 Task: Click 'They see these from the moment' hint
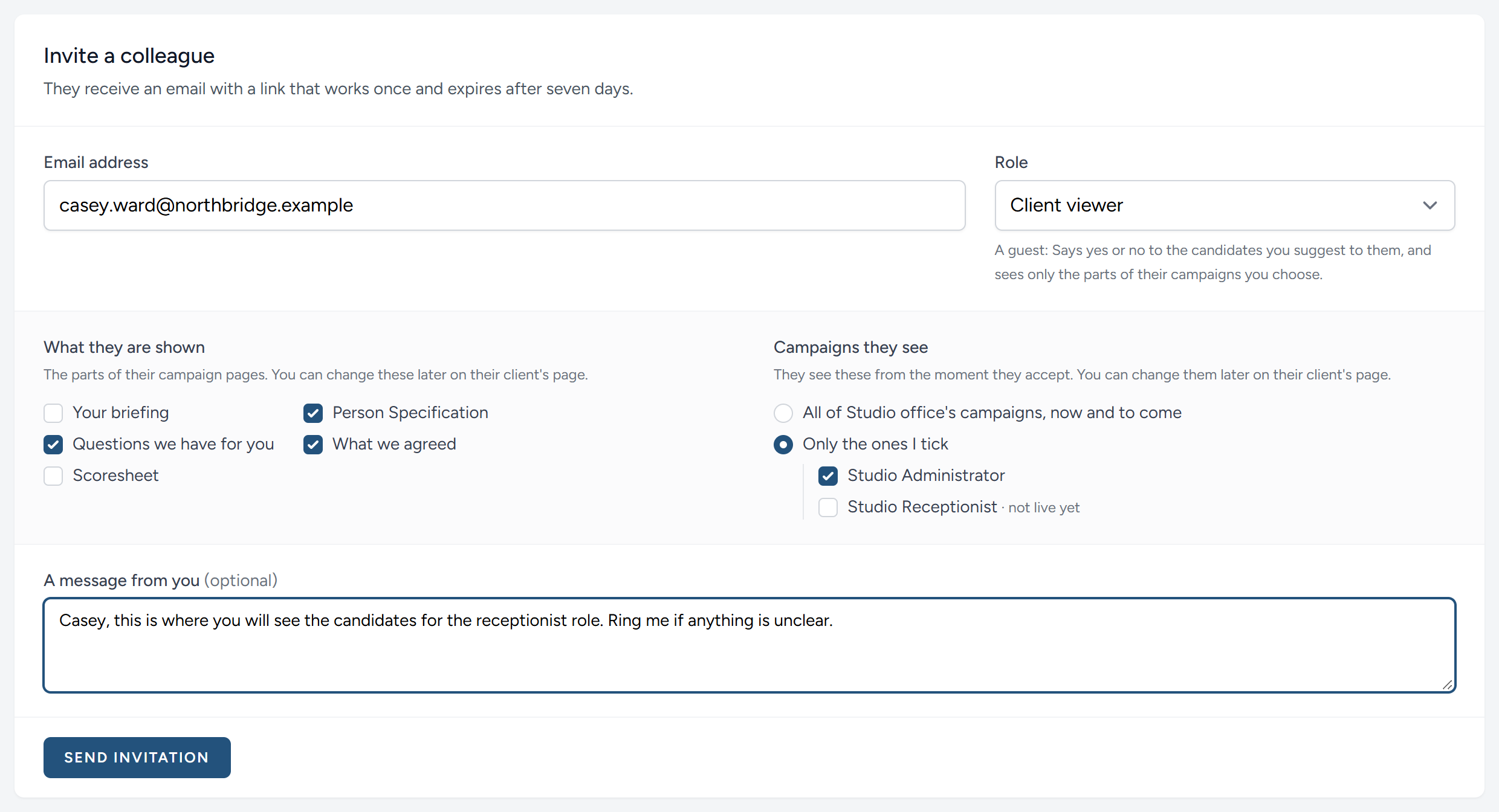pos(1082,375)
